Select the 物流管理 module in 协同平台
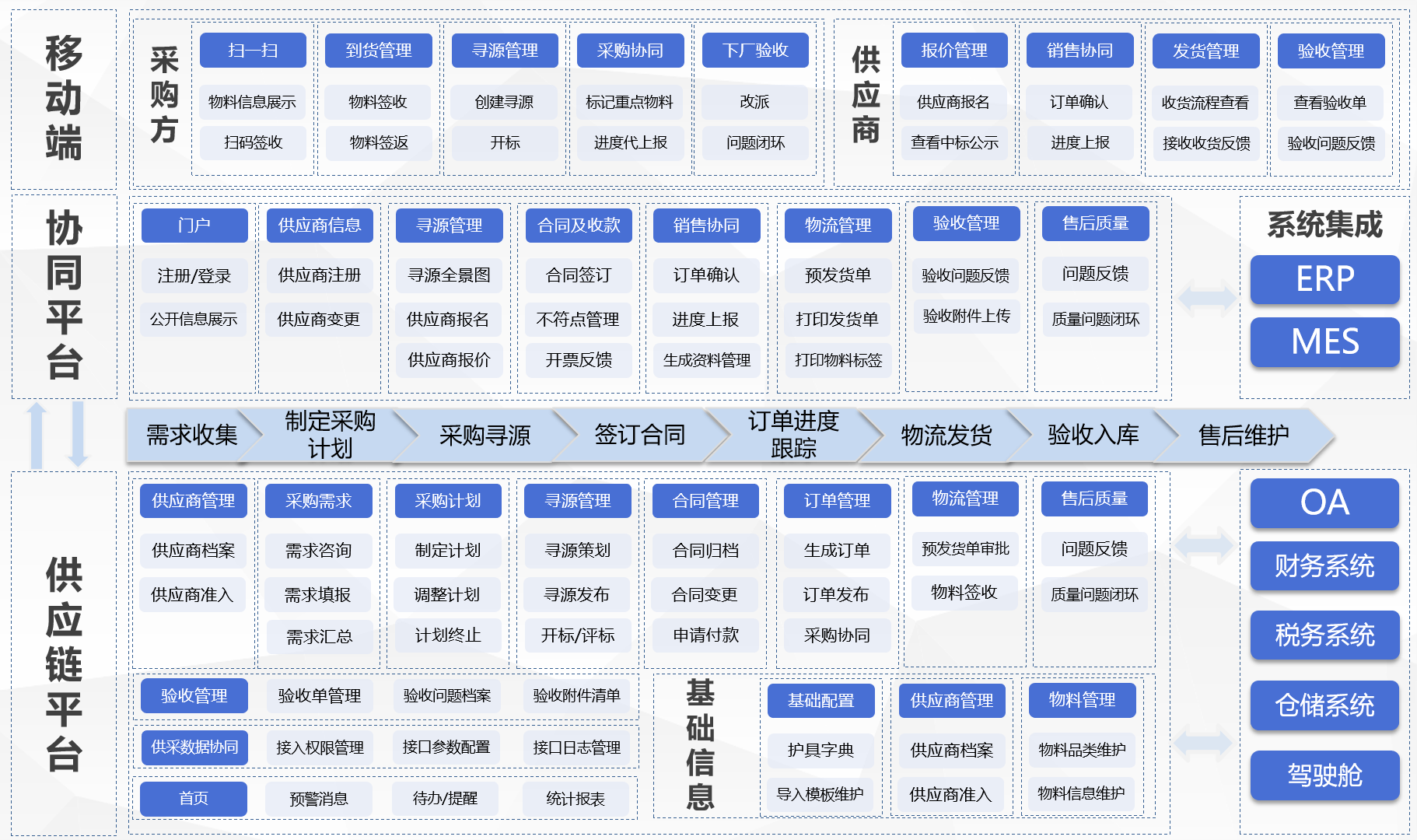1417x840 pixels. pos(836,226)
